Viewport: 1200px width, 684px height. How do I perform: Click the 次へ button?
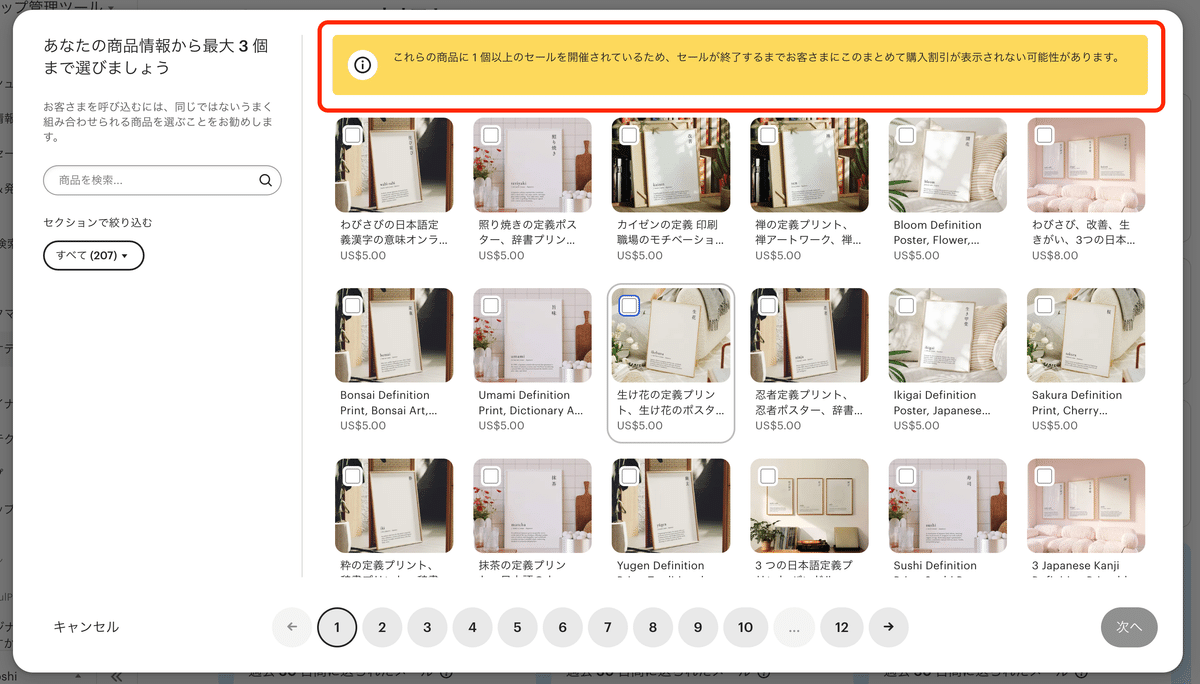[1129, 627]
